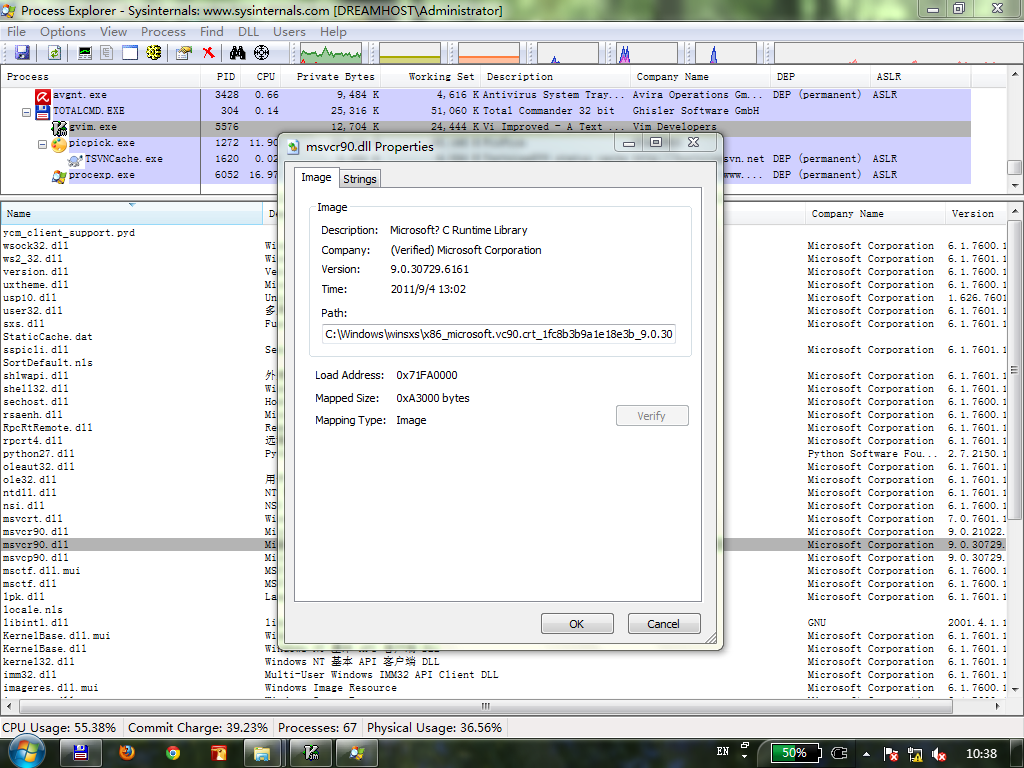
Task: Sort DLL list by Name column header
Action: click(x=132, y=214)
